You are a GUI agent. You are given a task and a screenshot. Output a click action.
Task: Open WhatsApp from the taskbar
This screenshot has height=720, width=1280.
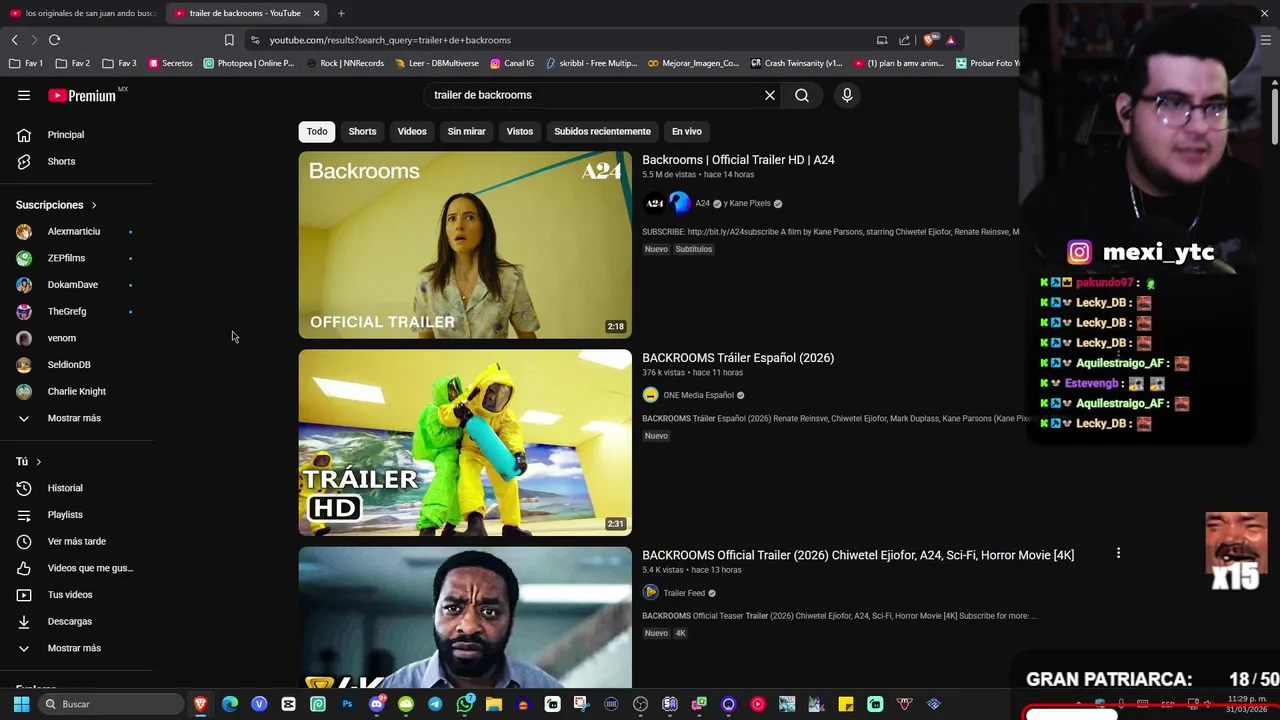(464, 704)
